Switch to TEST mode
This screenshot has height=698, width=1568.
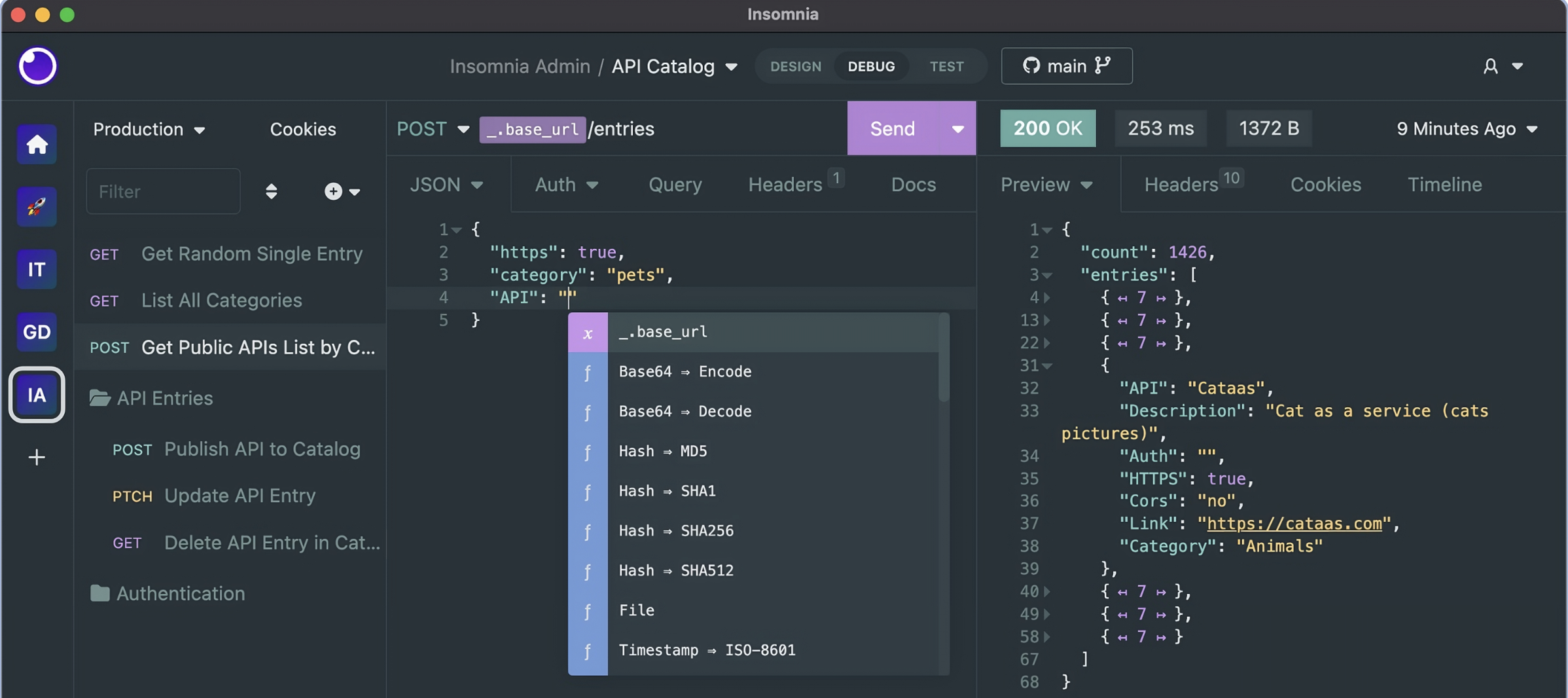click(x=946, y=66)
